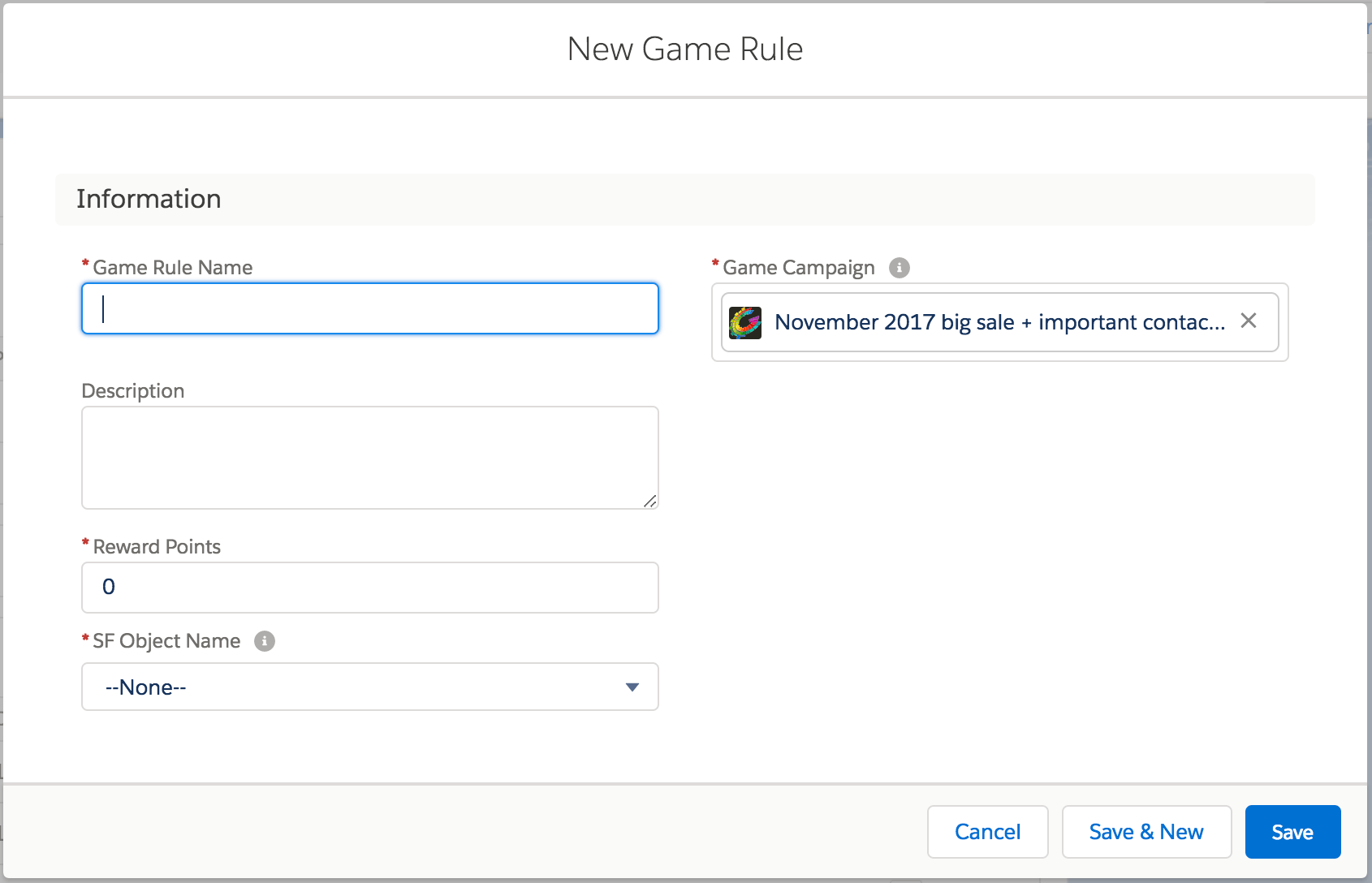Viewport: 1372px width, 883px height.
Task: Click the Game Rule Name label
Action: click(173, 268)
